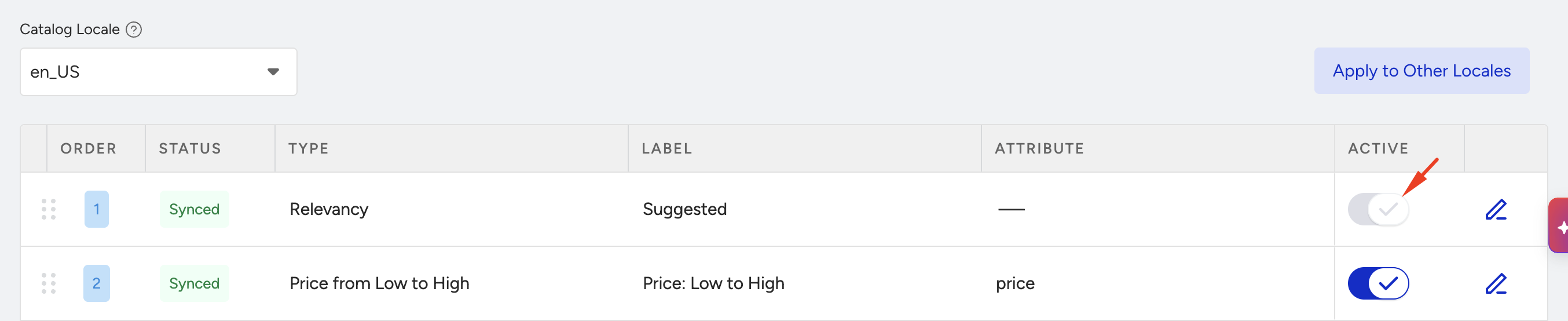Select the TYPE column header
The width and height of the screenshot is (1568, 321).
(x=309, y=148)
